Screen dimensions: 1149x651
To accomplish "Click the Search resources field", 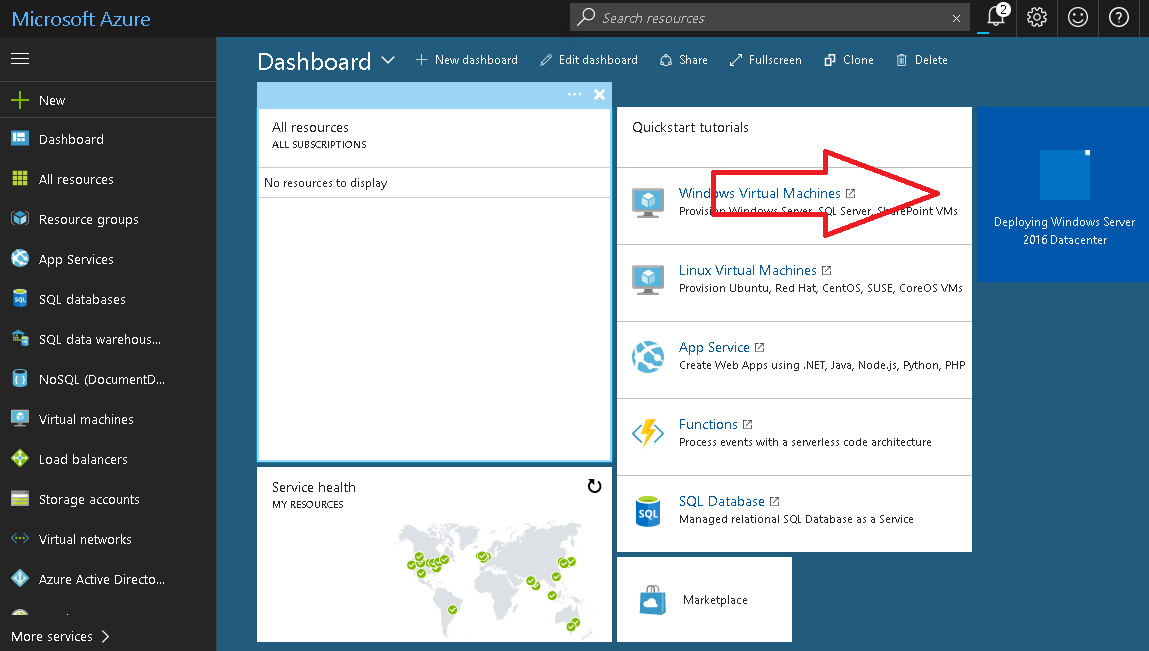I will pos(770,18).
